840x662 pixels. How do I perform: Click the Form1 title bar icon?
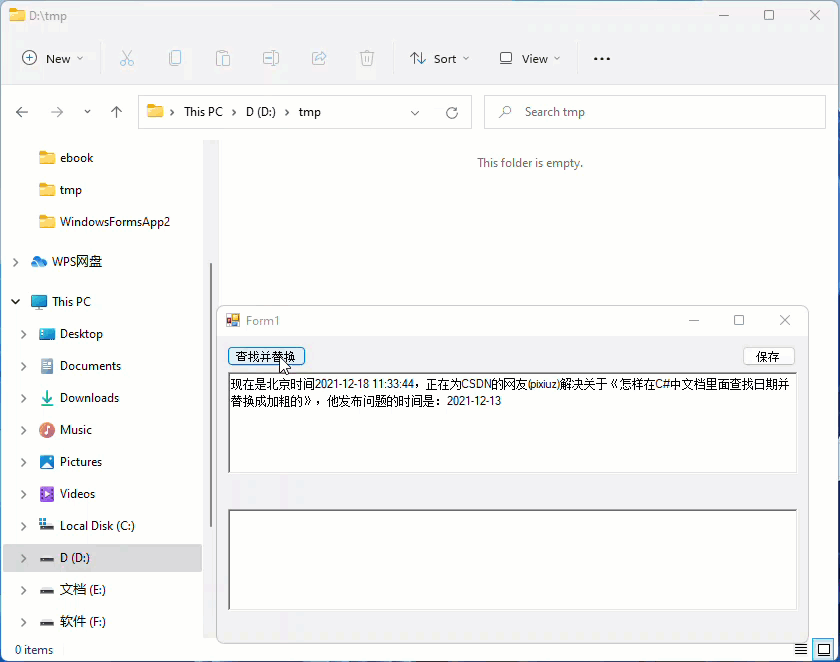click(232, 320)
